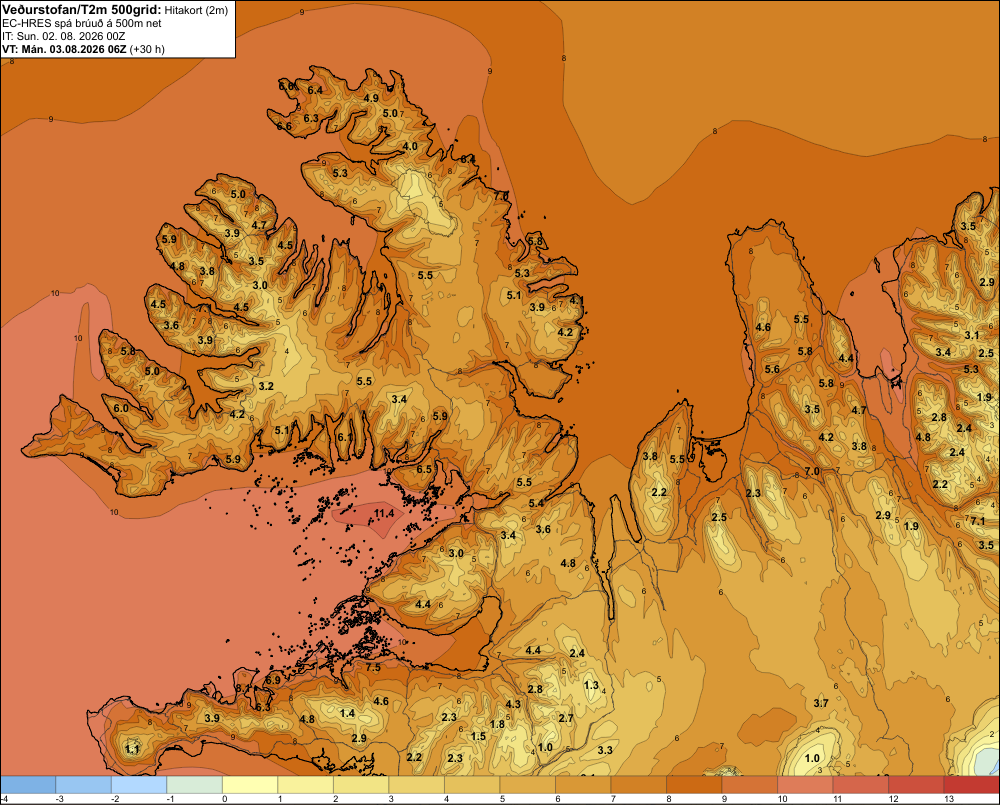Click the 1.8 temperature value
Image resolution: width=1000 pixels, height=805 pixels.
point(497,724)
